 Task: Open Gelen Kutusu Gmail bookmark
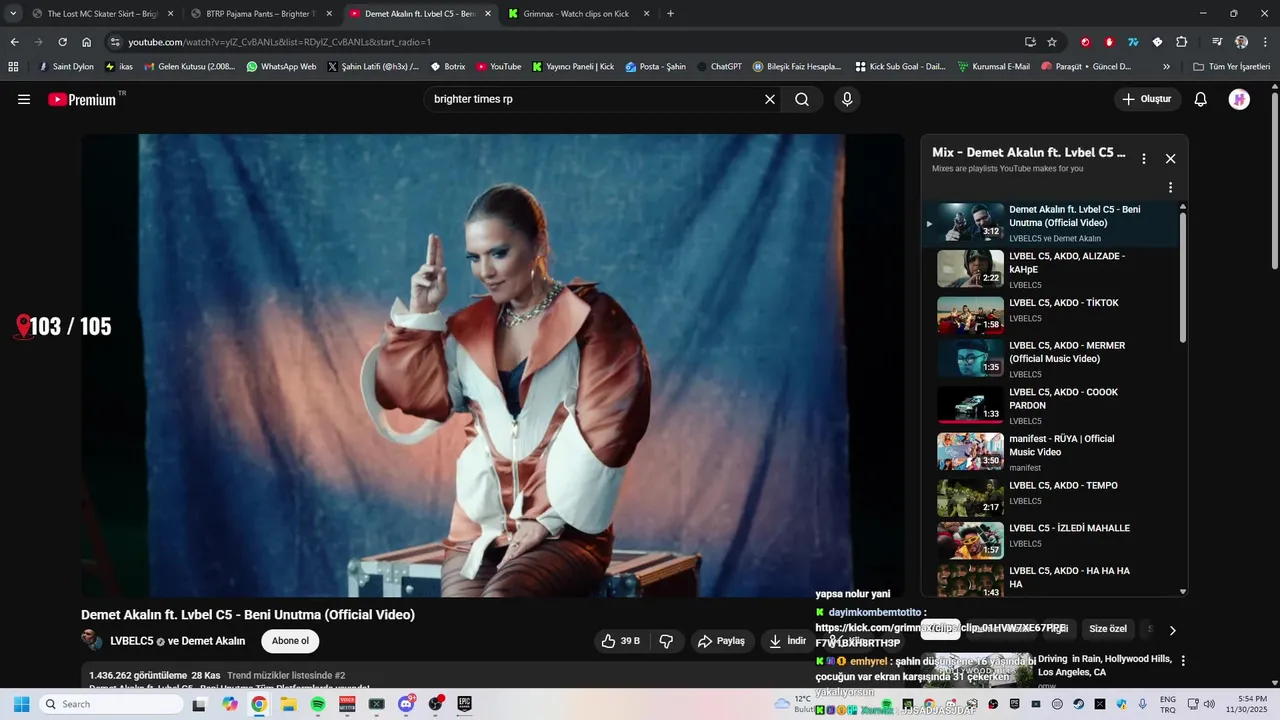(x=190, y=66)
